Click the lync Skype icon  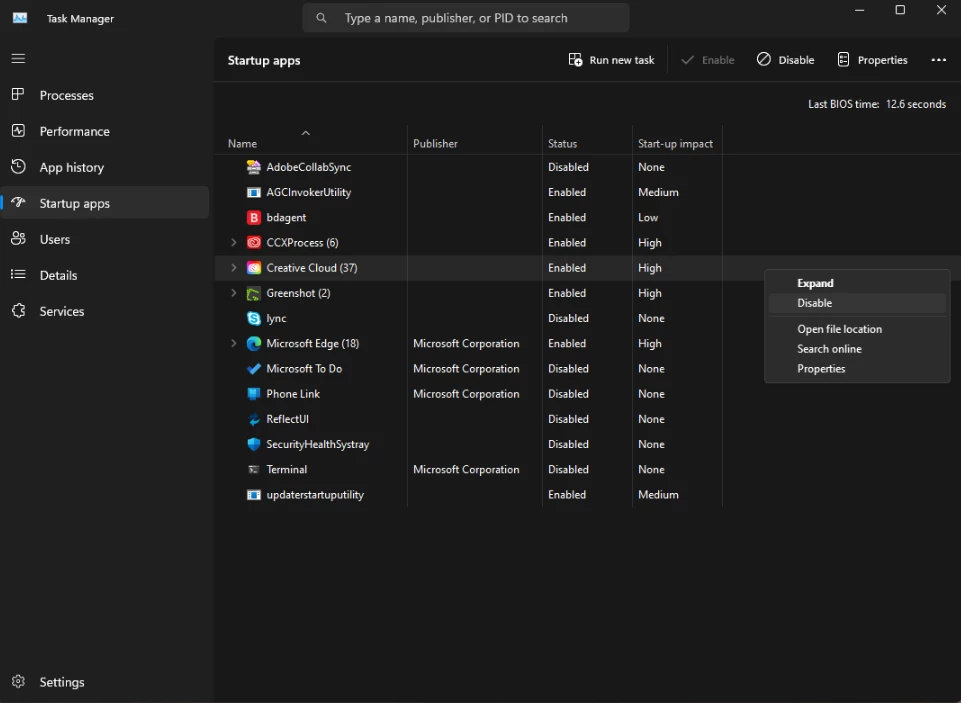coord(253,318)
